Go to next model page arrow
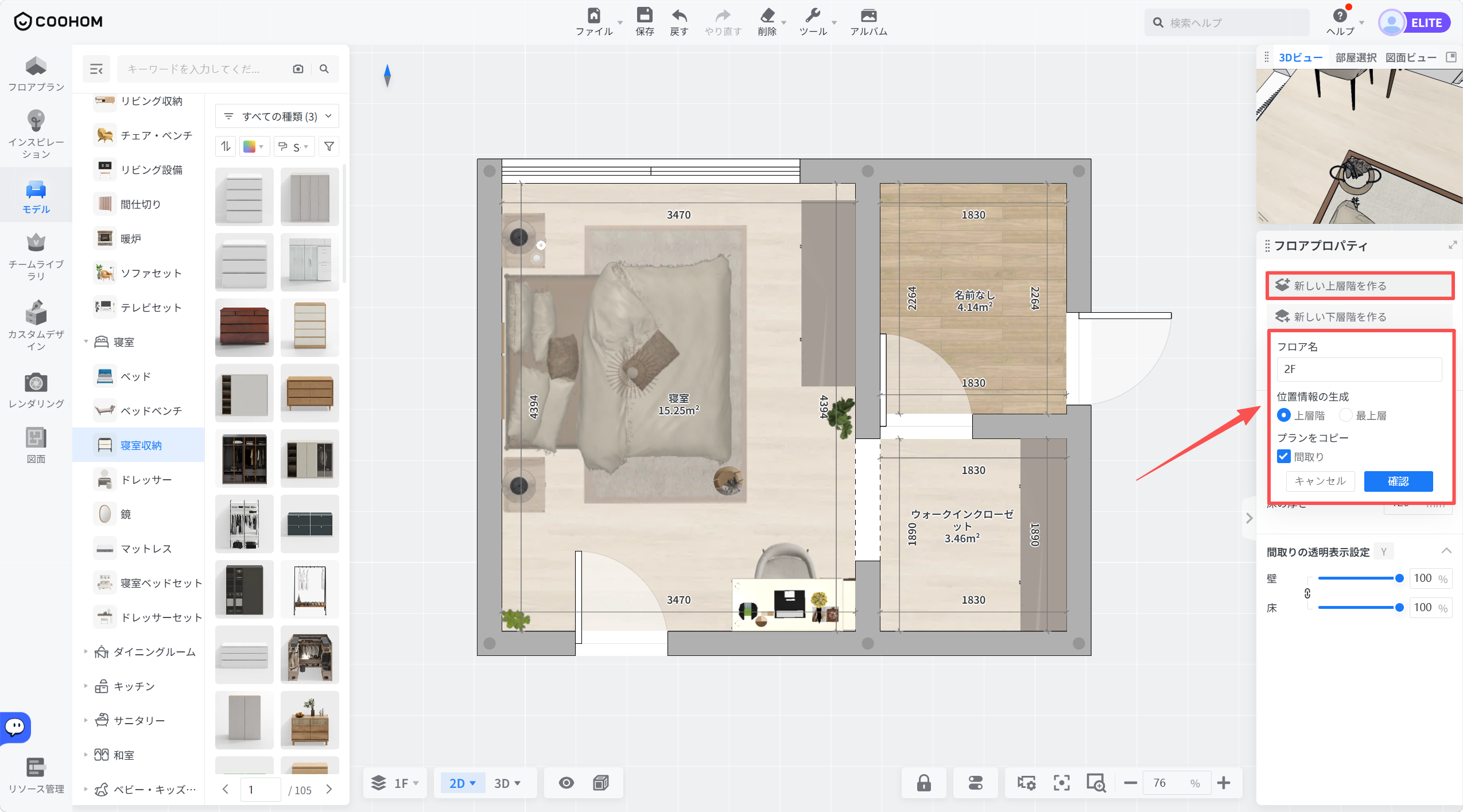This screenshot has height=812, width=1463. tap(329, 789)
